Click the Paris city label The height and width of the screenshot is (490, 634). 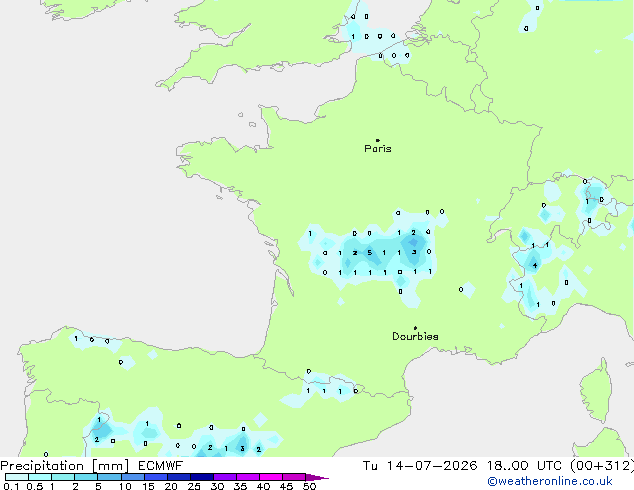pyautogui.click(x=378, y=149)
